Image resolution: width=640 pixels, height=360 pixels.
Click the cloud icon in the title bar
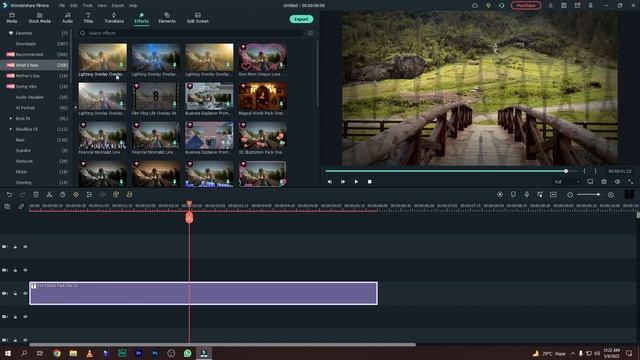(x=475, y=6)
